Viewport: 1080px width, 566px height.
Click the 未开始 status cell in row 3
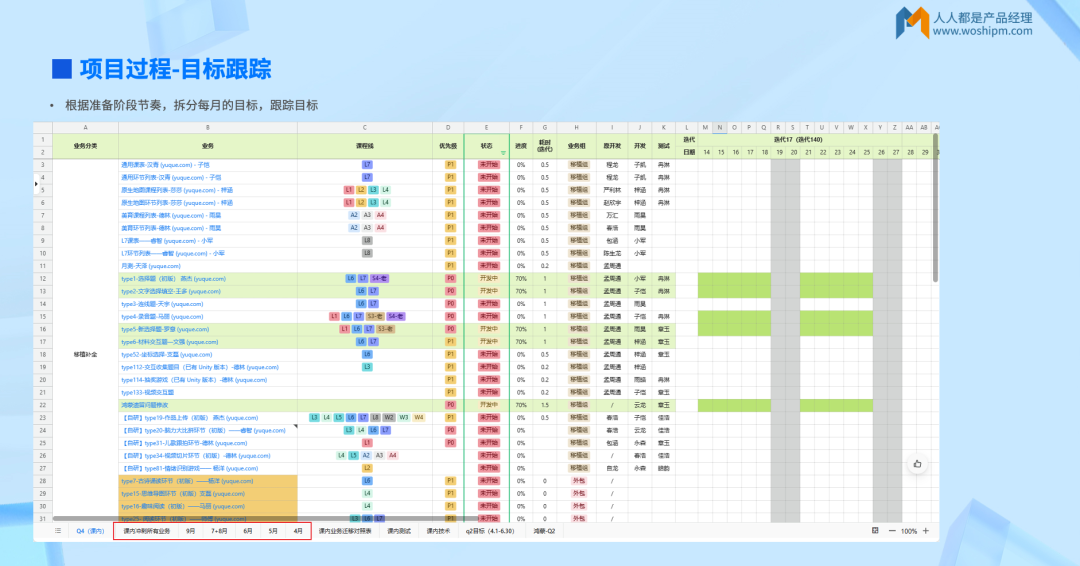click(x=487, y=164)
